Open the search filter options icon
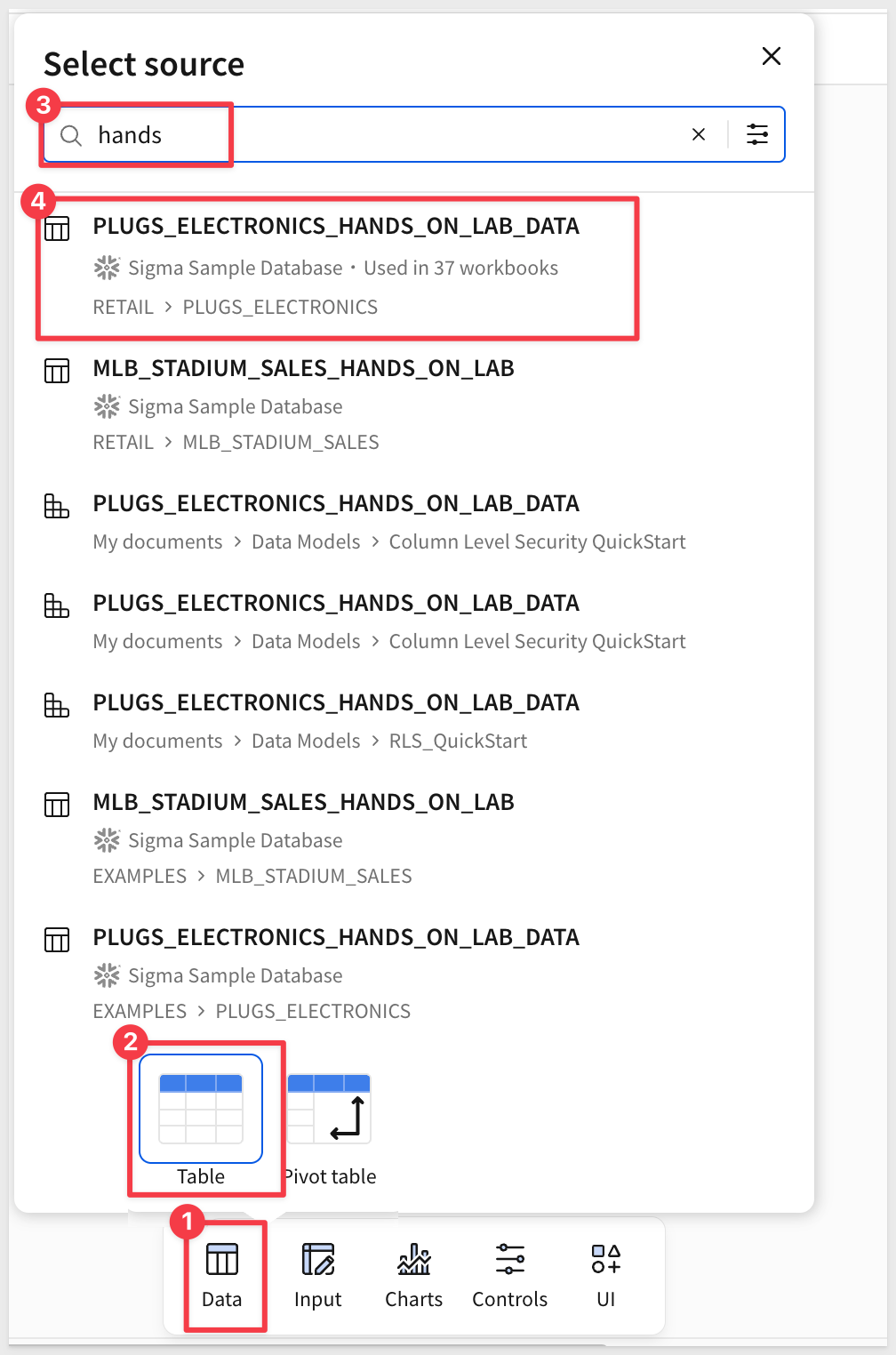This screenshot has width=896, height=1355. (x=757, y=134)
